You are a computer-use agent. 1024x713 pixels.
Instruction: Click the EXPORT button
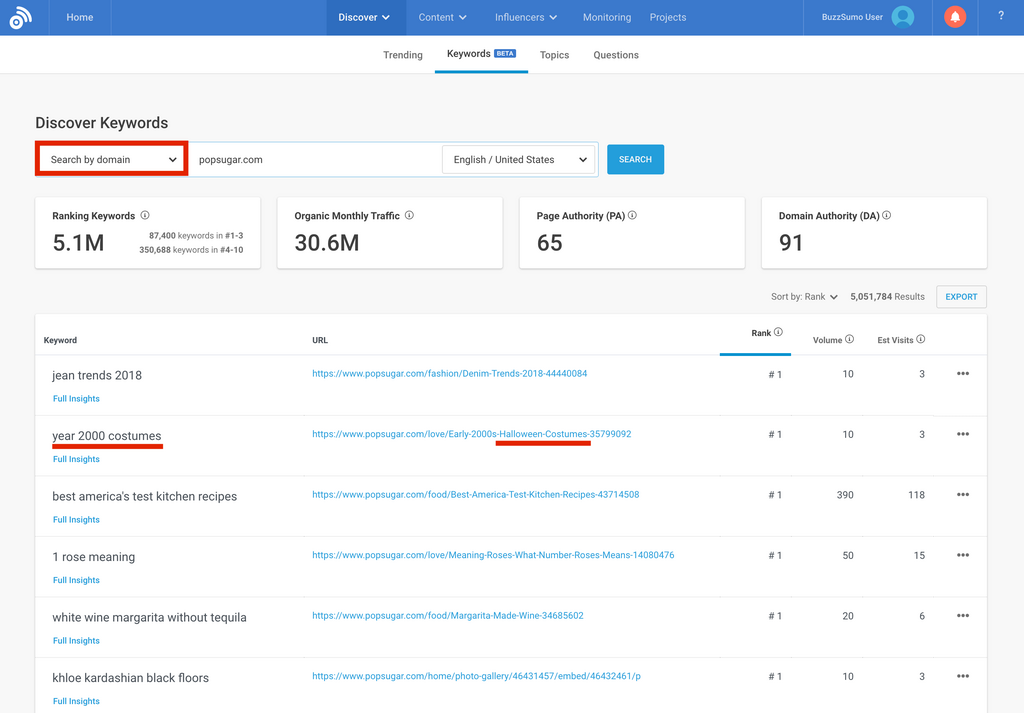point(961,297)
